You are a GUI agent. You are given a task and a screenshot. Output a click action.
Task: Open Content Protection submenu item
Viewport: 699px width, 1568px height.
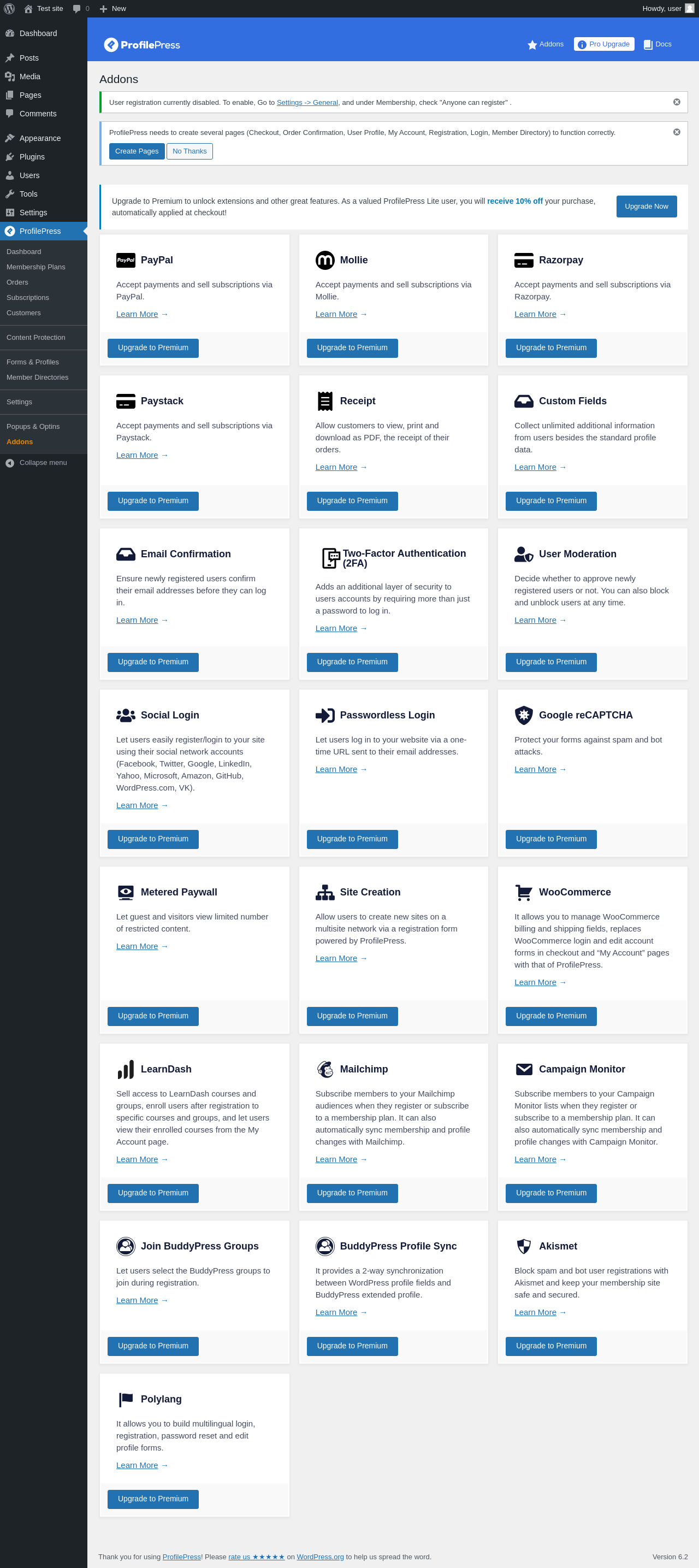36,338
